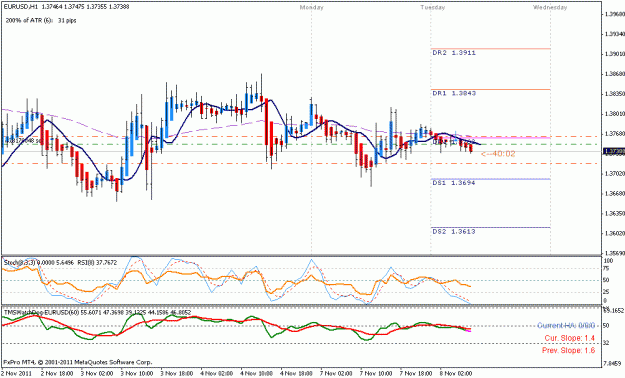The image size is (625, 378).
Task: Click the '8 Nov 02:00' time axis label
Action: [x=456, y=374]
